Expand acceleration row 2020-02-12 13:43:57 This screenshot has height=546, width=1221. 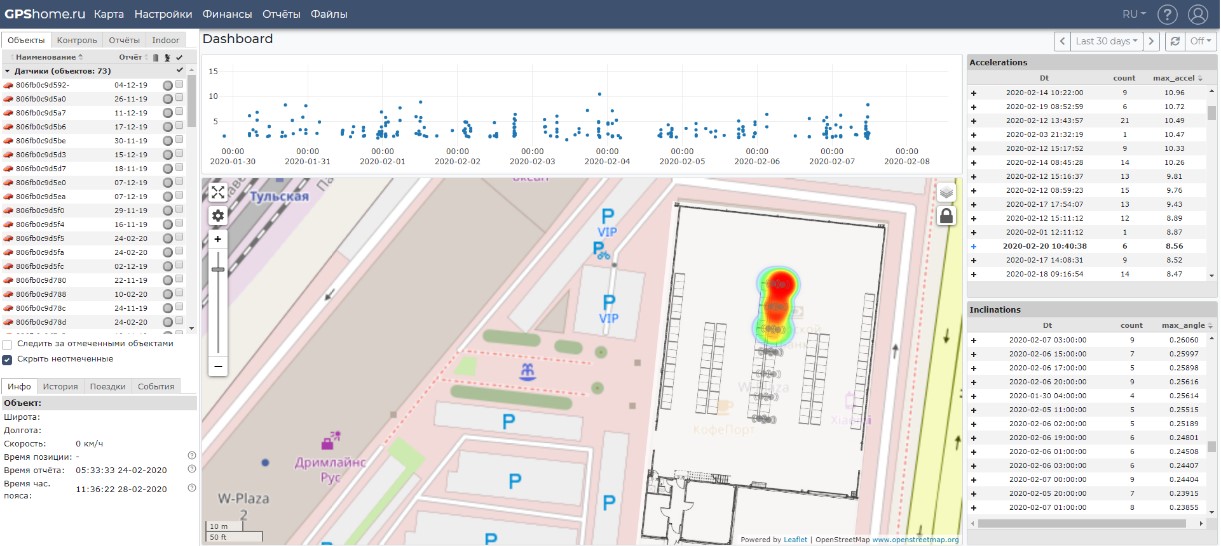(973, 120)
